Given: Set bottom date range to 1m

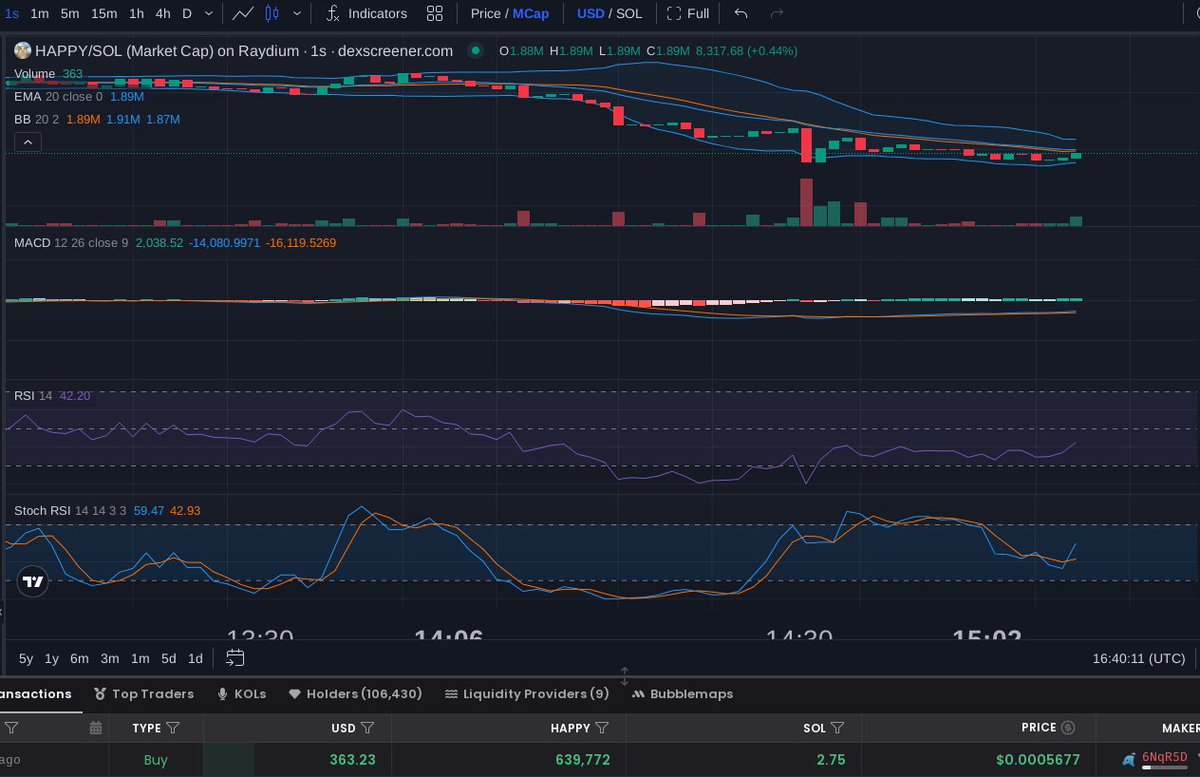Looking at the screenshot, I should (140, 658).
